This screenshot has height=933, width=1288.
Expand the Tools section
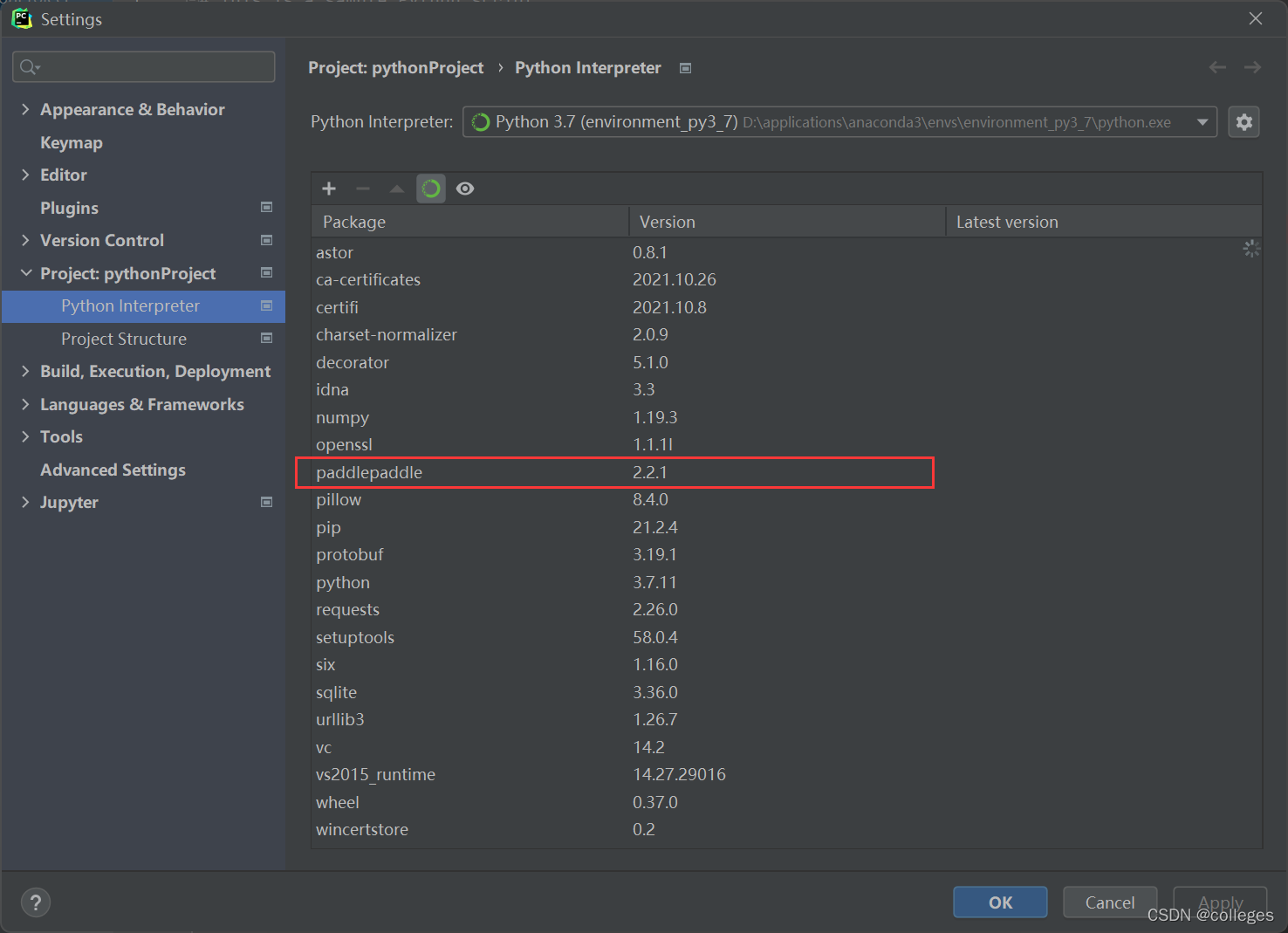pos(25,436)
